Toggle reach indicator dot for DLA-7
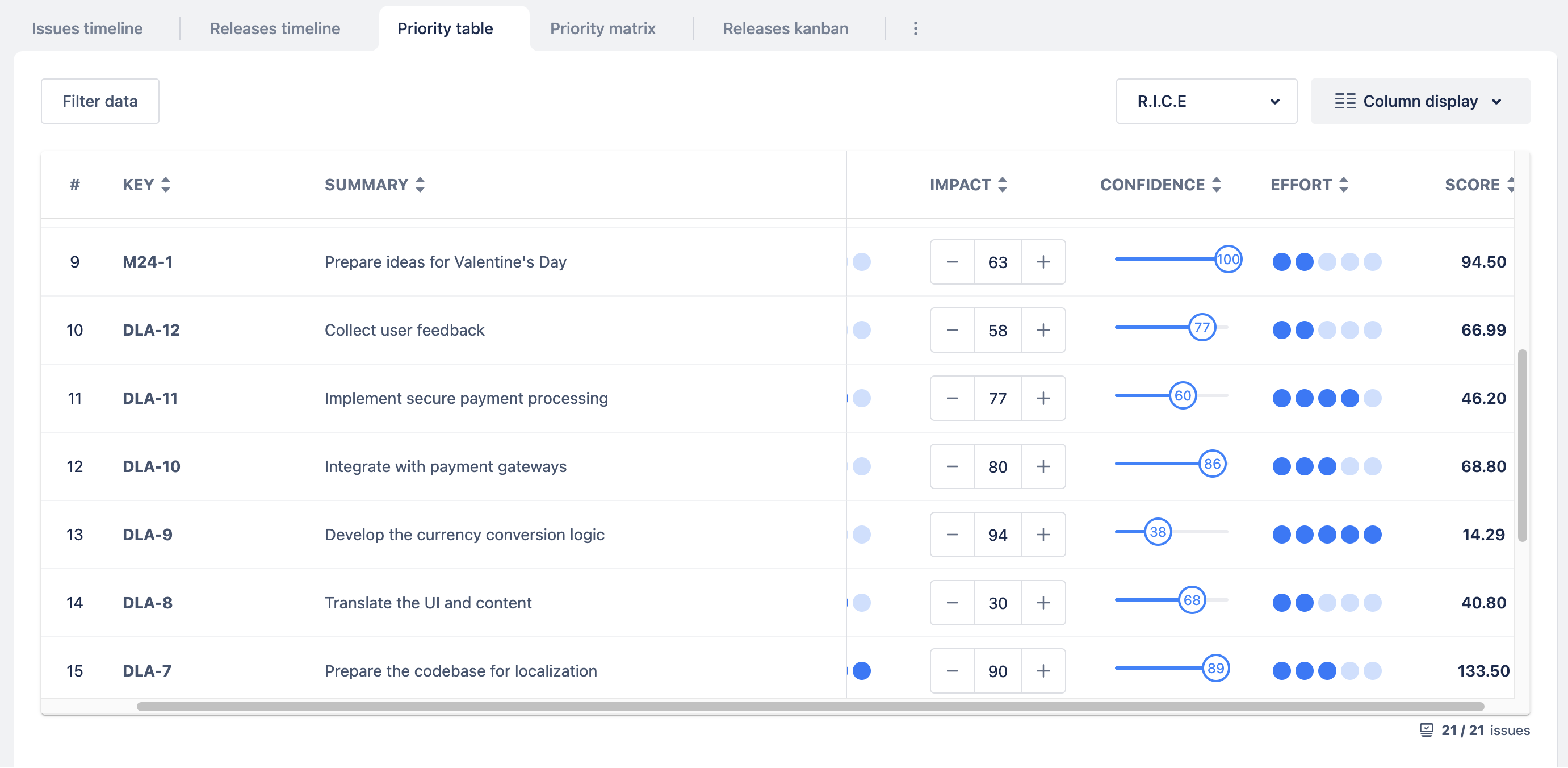Viewport: 1568px width, 768px height. (x=862, y=670)
